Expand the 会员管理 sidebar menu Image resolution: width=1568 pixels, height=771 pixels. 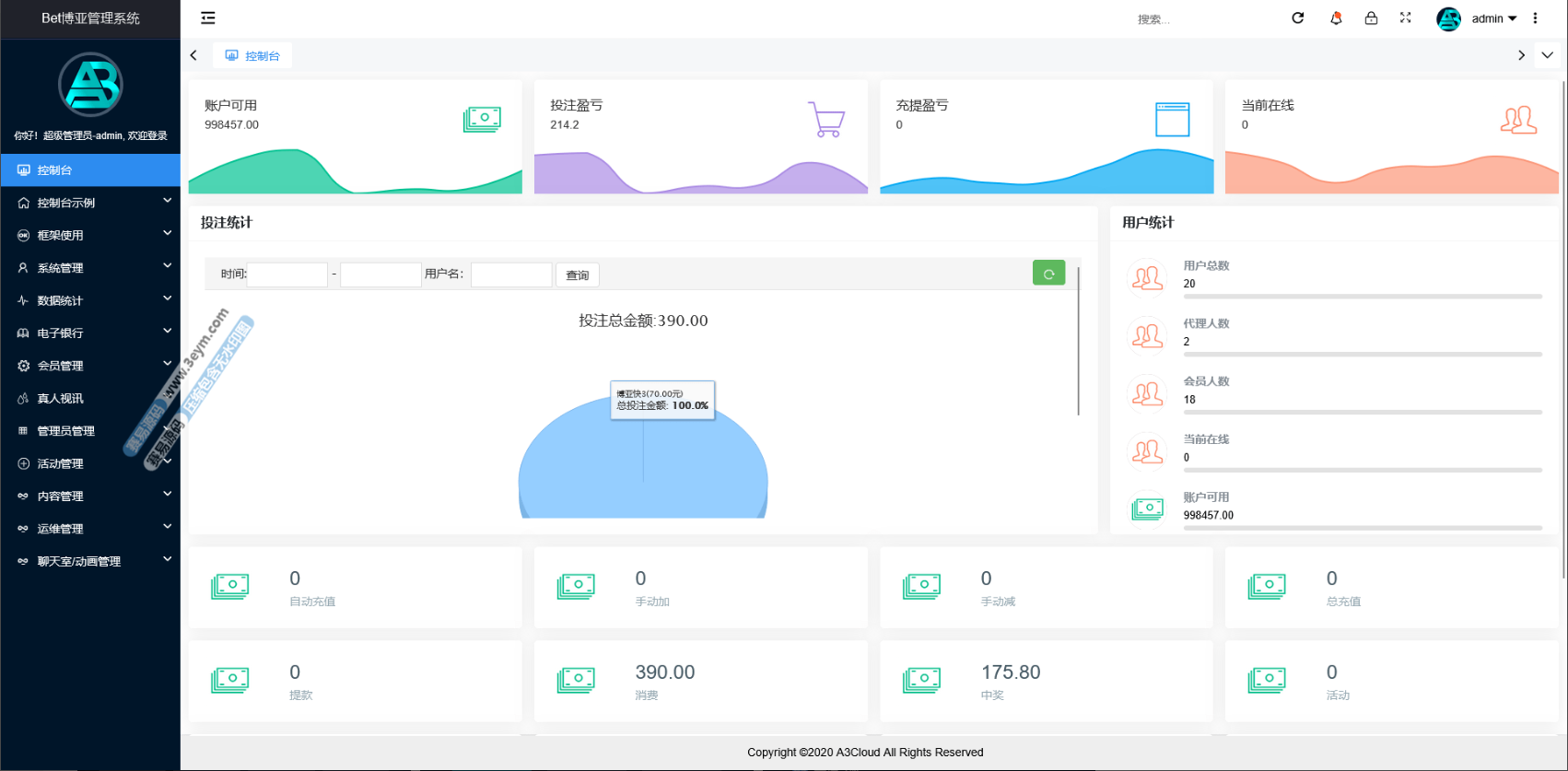pos(90,366)
